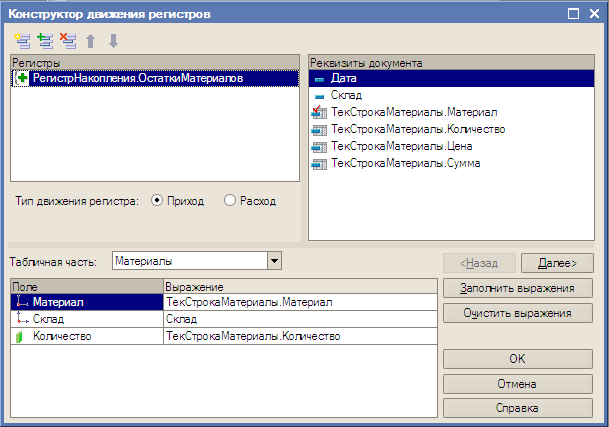
Task: Click the Справка button
Action: pos(518,408)
